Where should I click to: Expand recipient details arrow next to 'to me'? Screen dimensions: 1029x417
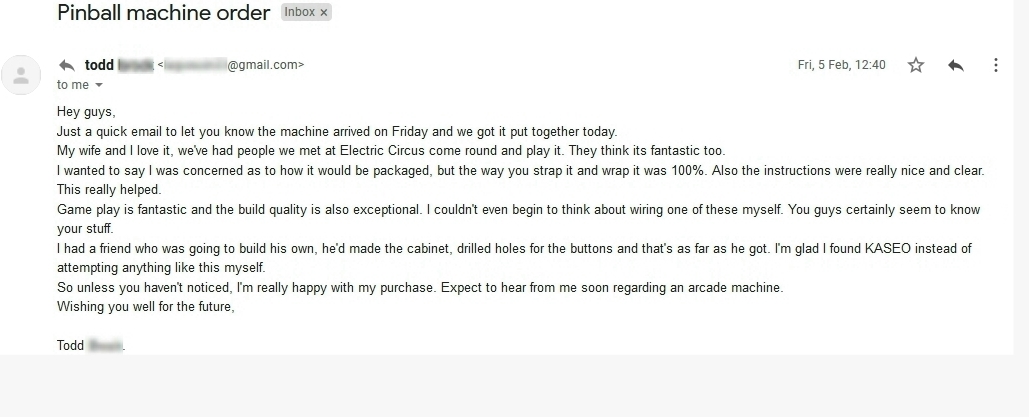point(99,85)
